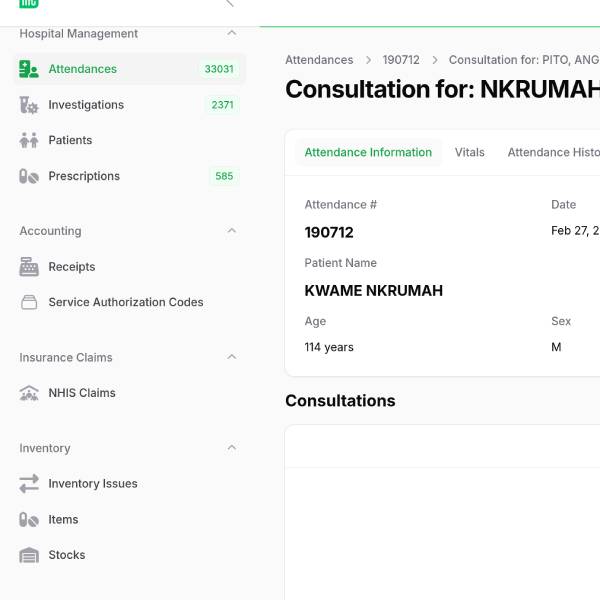Switch to the Vitals tab
This screenshot has width=600, height=600.
pyautogui.click(x=469, y=153)
